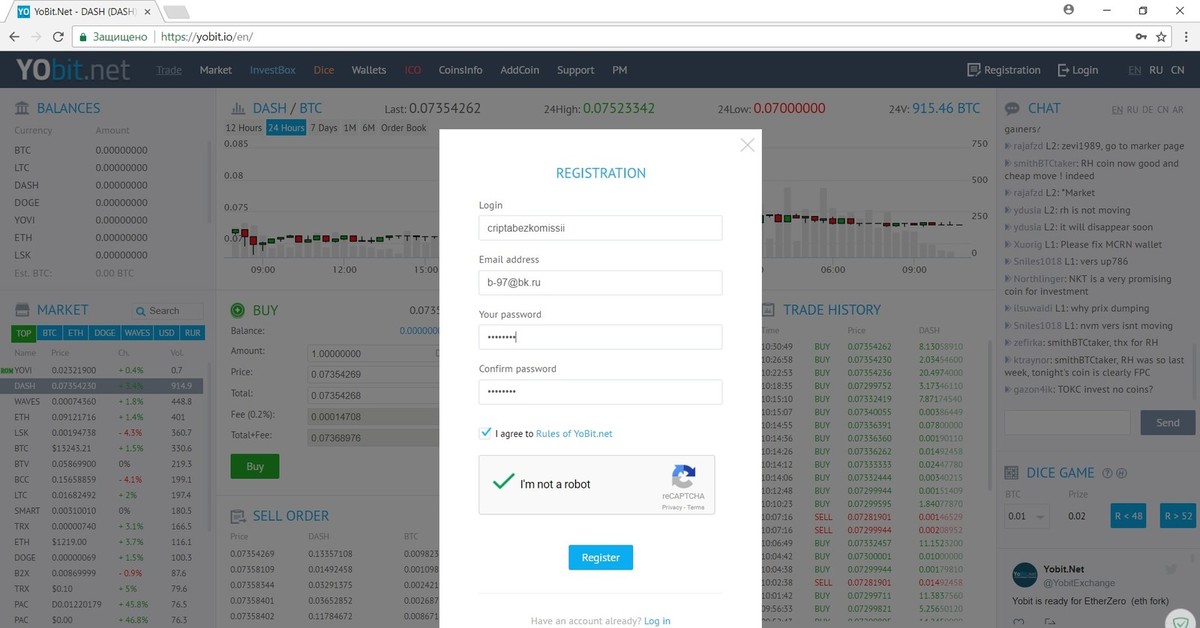The height and width of the screenshot is (628, 1200).
Task: Select the DOGE market tab
Action: 105,333
